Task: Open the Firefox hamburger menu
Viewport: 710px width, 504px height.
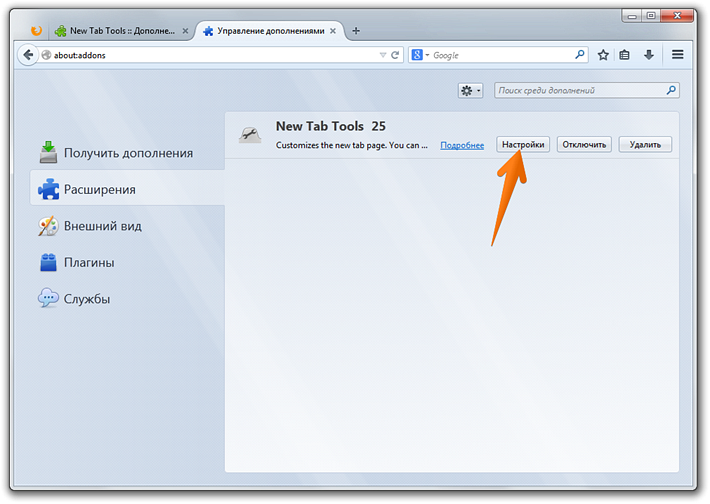Action: 677,55
